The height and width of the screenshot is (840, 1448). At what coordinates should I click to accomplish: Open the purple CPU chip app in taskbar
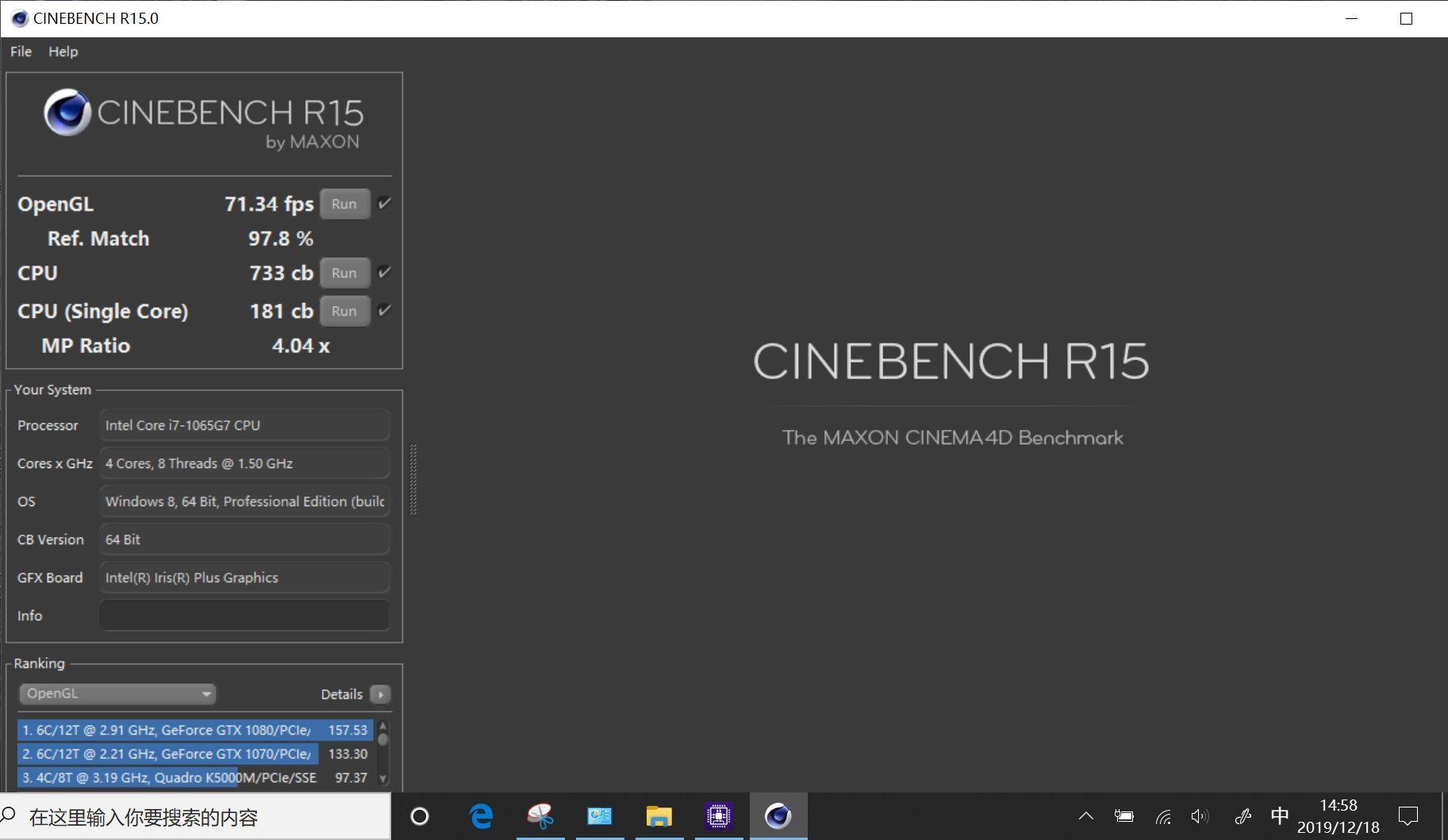coord(719,816)
